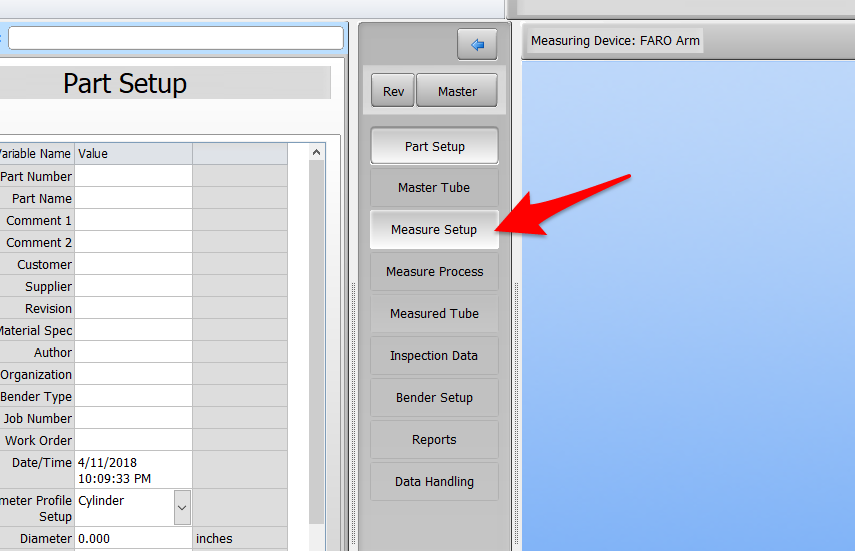Open the Master Tube menu
The image size is (855, 551).
click(434, 188)
